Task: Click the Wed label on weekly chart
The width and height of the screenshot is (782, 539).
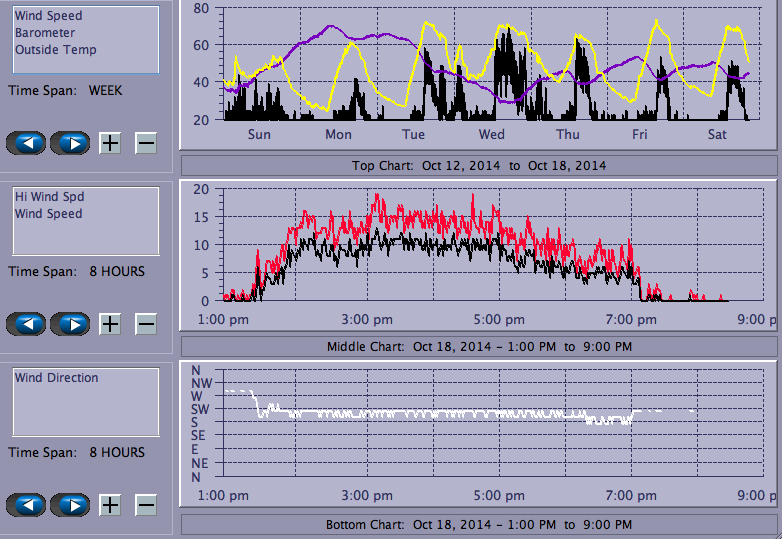Action: click(x=491, y=135)
